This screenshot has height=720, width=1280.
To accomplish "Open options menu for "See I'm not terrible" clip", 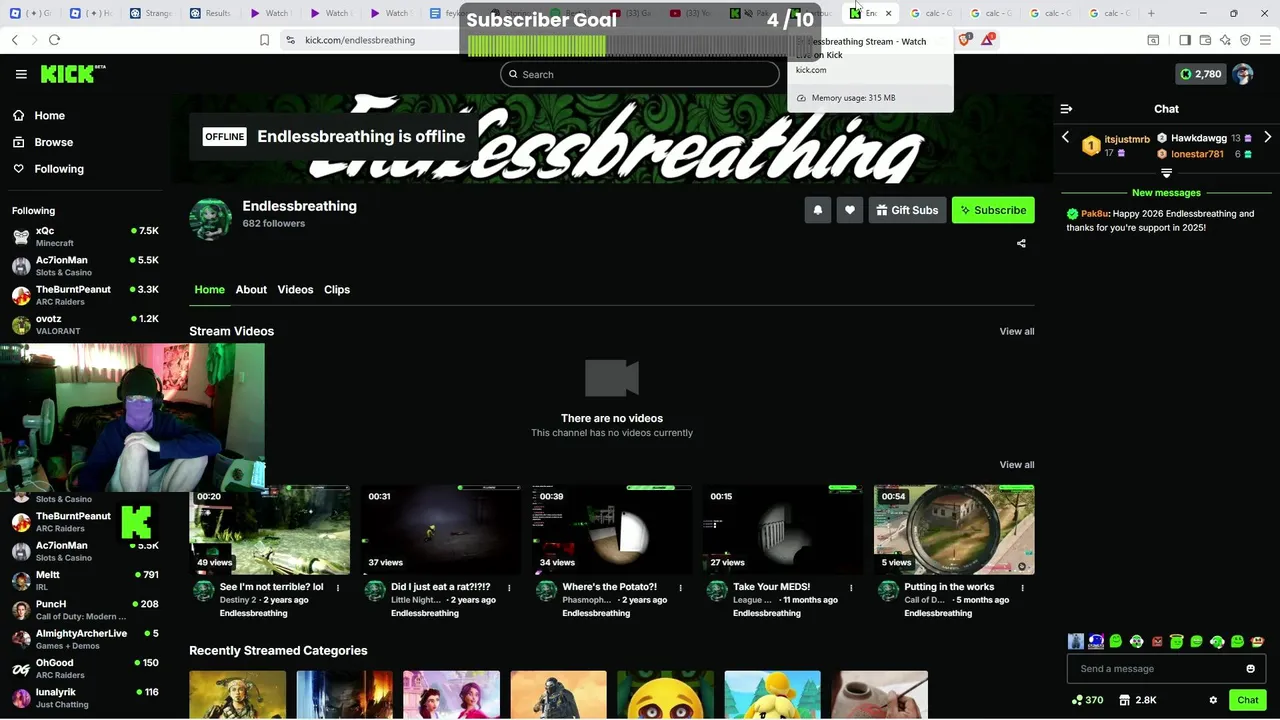I will (x=338, y=587).
